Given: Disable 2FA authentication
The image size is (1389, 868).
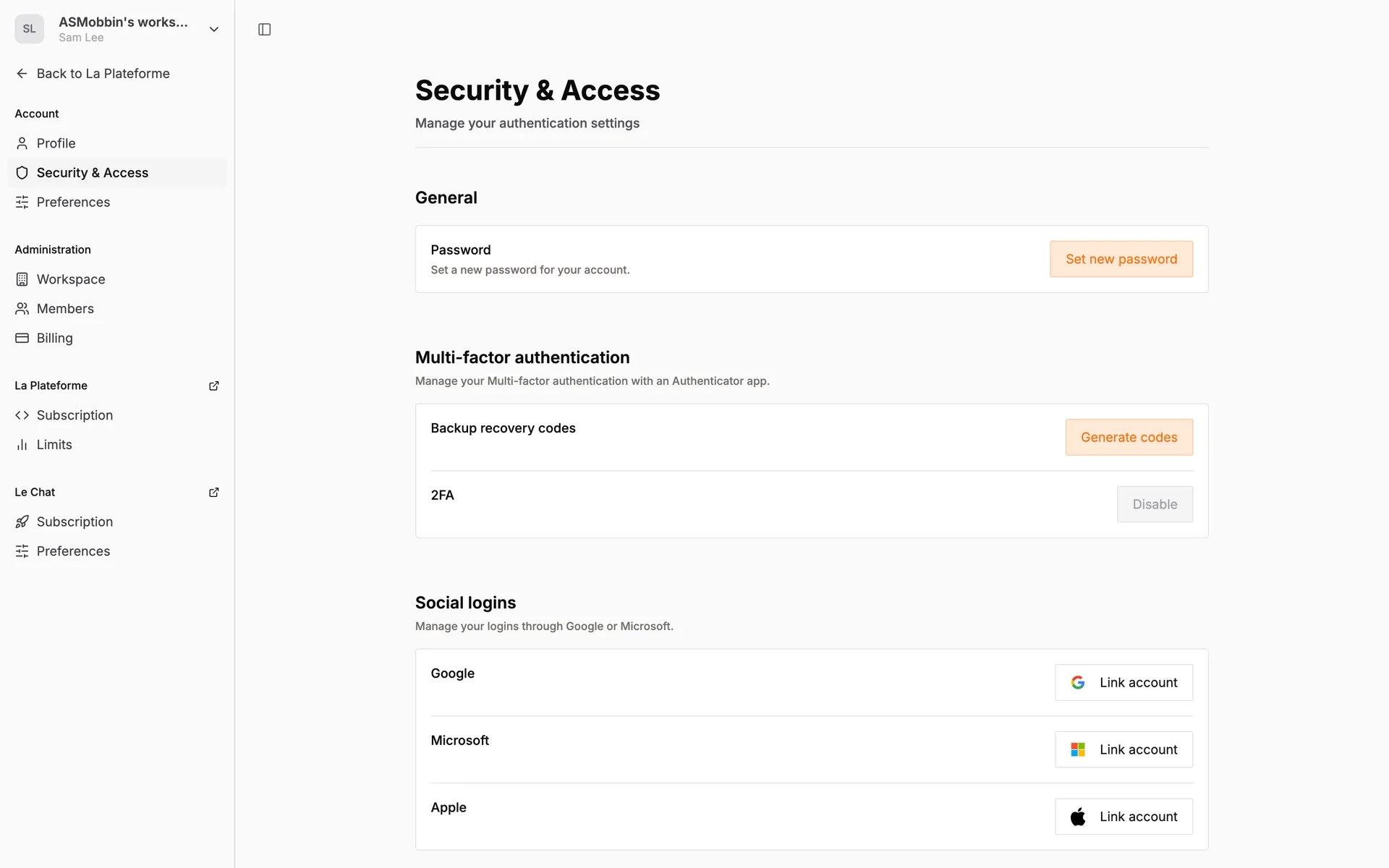Looking at the screenshot, I should click(1154, 504).
